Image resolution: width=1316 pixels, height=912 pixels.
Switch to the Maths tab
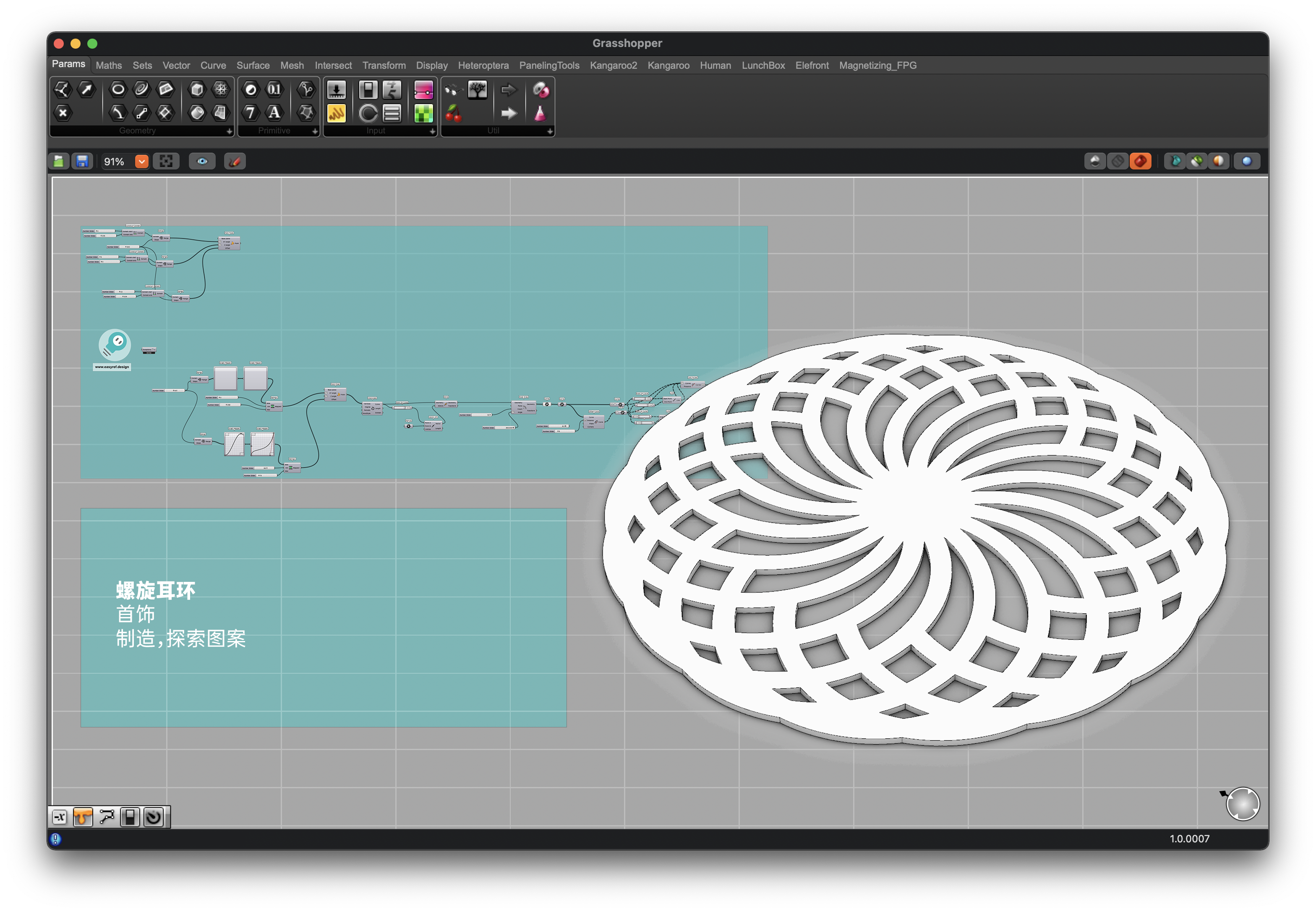point(109,65)
